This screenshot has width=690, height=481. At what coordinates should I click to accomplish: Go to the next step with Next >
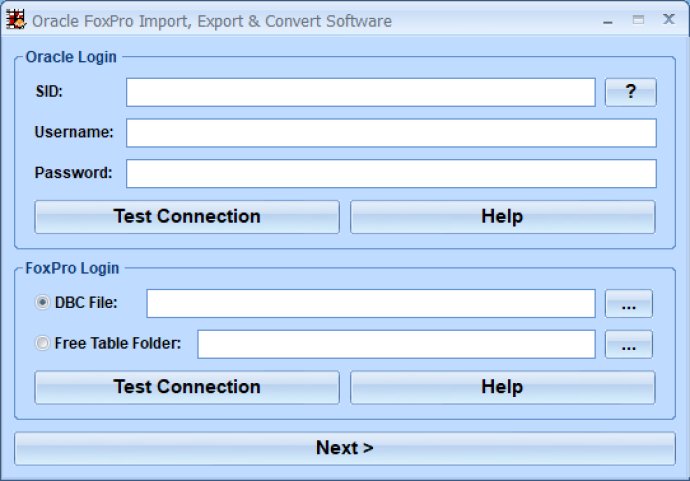(345, 448)
